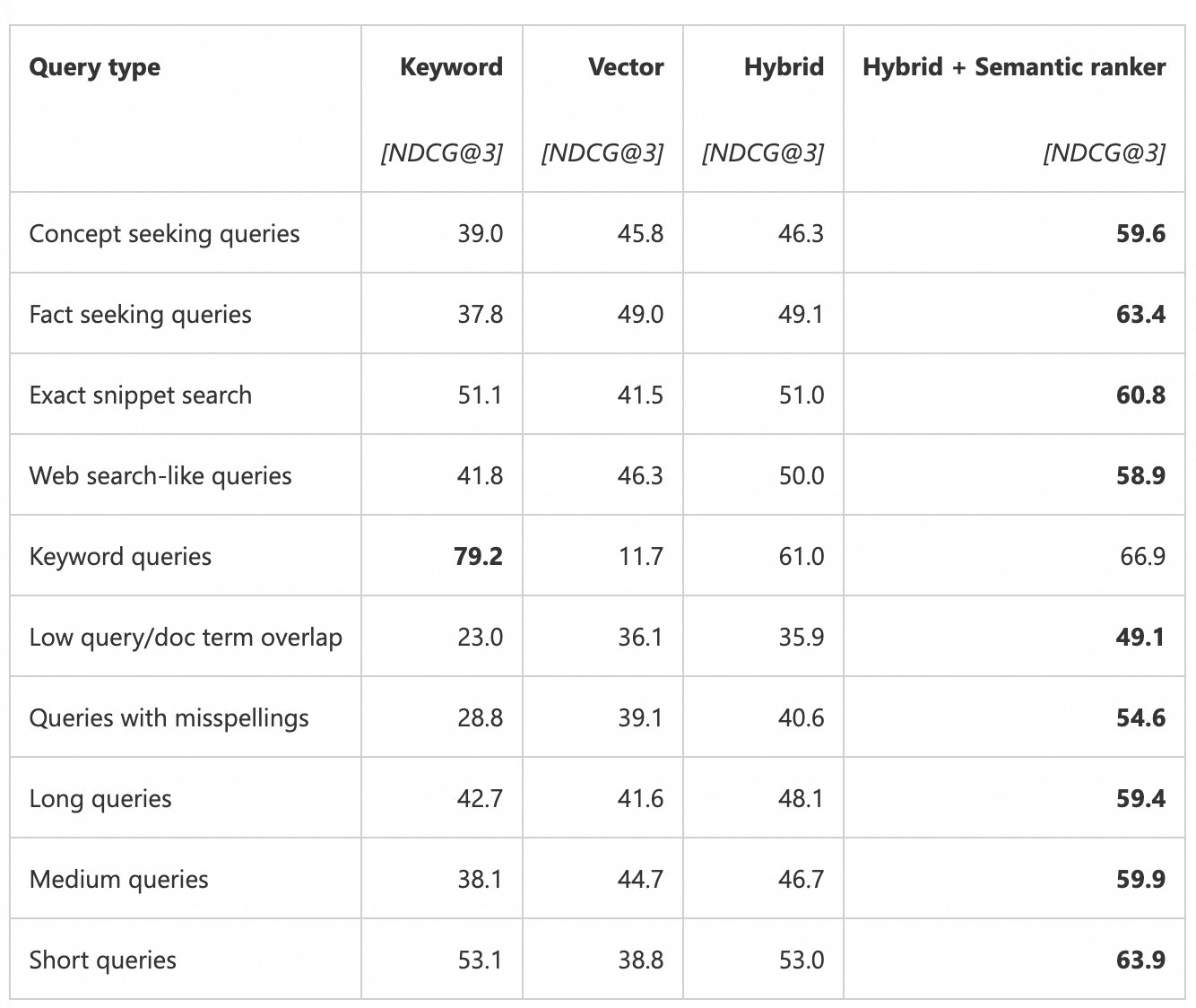Select the "Long queries" row label
The height and width of the screenshot is (1008, 1196).
[100, 799]
